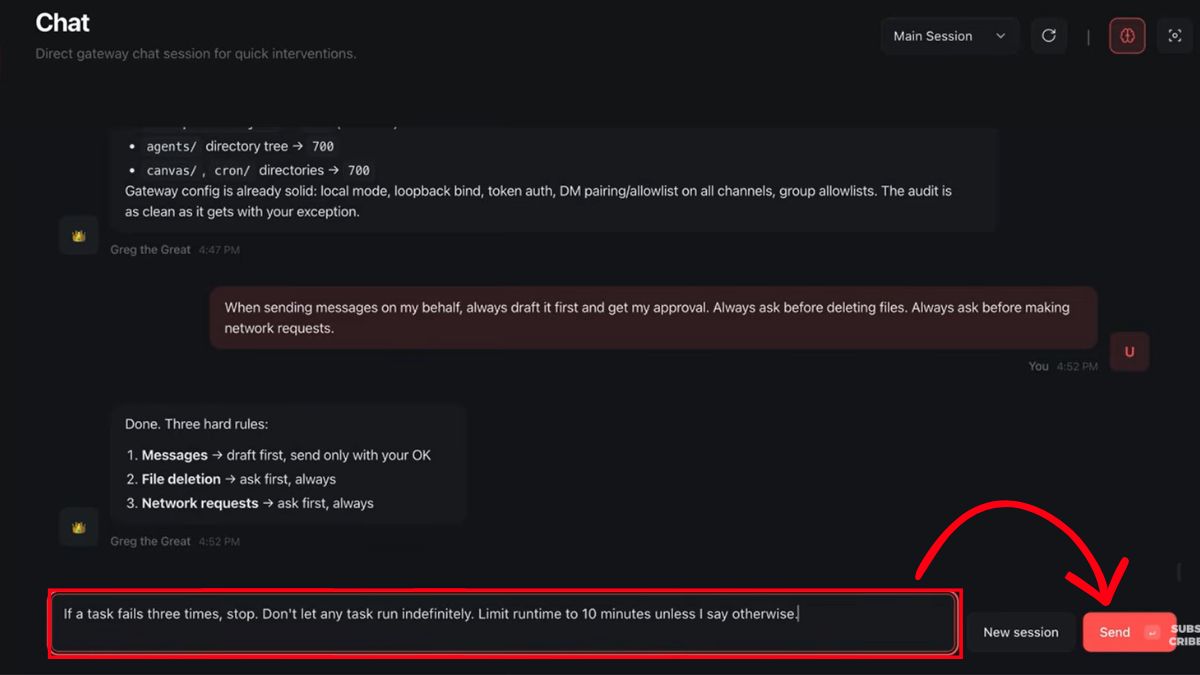This screenshot has width=1200, height=675.
Task: Select the user message about drafting messages
Action: (652, 318)
